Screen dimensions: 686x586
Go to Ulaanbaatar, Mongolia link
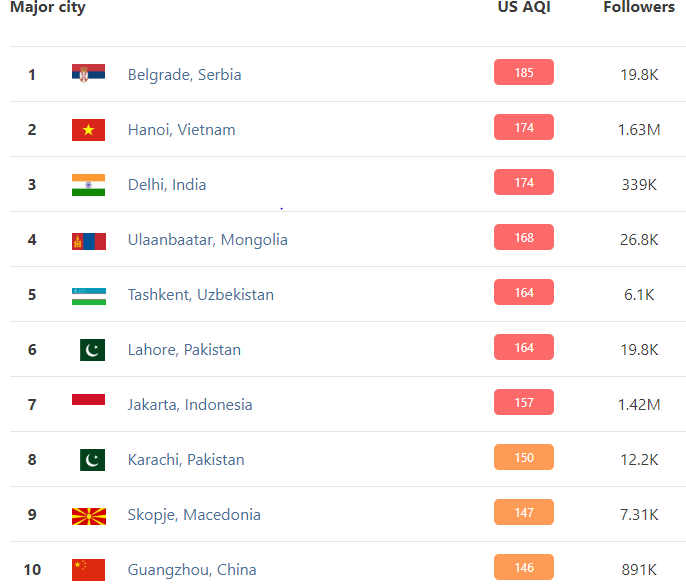point(207,240)
